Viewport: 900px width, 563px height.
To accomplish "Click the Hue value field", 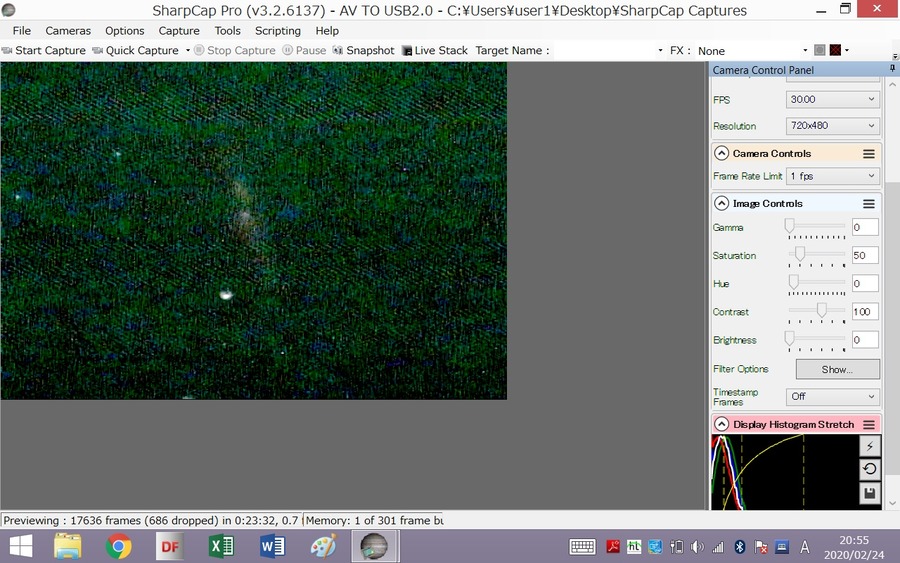I will pyautogui.click(x=865, y=284).
